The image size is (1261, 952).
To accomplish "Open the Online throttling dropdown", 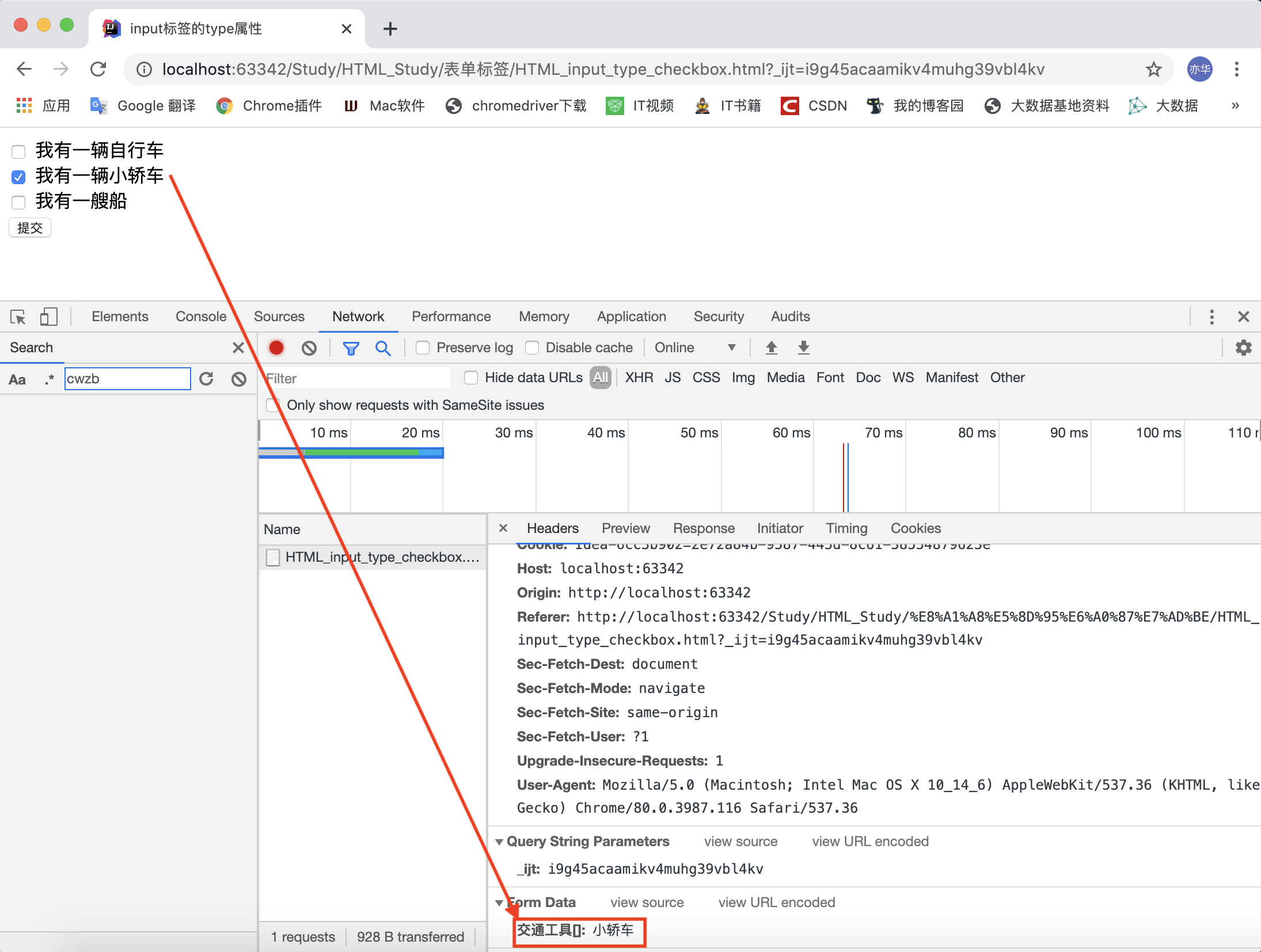I will [694, 348].
